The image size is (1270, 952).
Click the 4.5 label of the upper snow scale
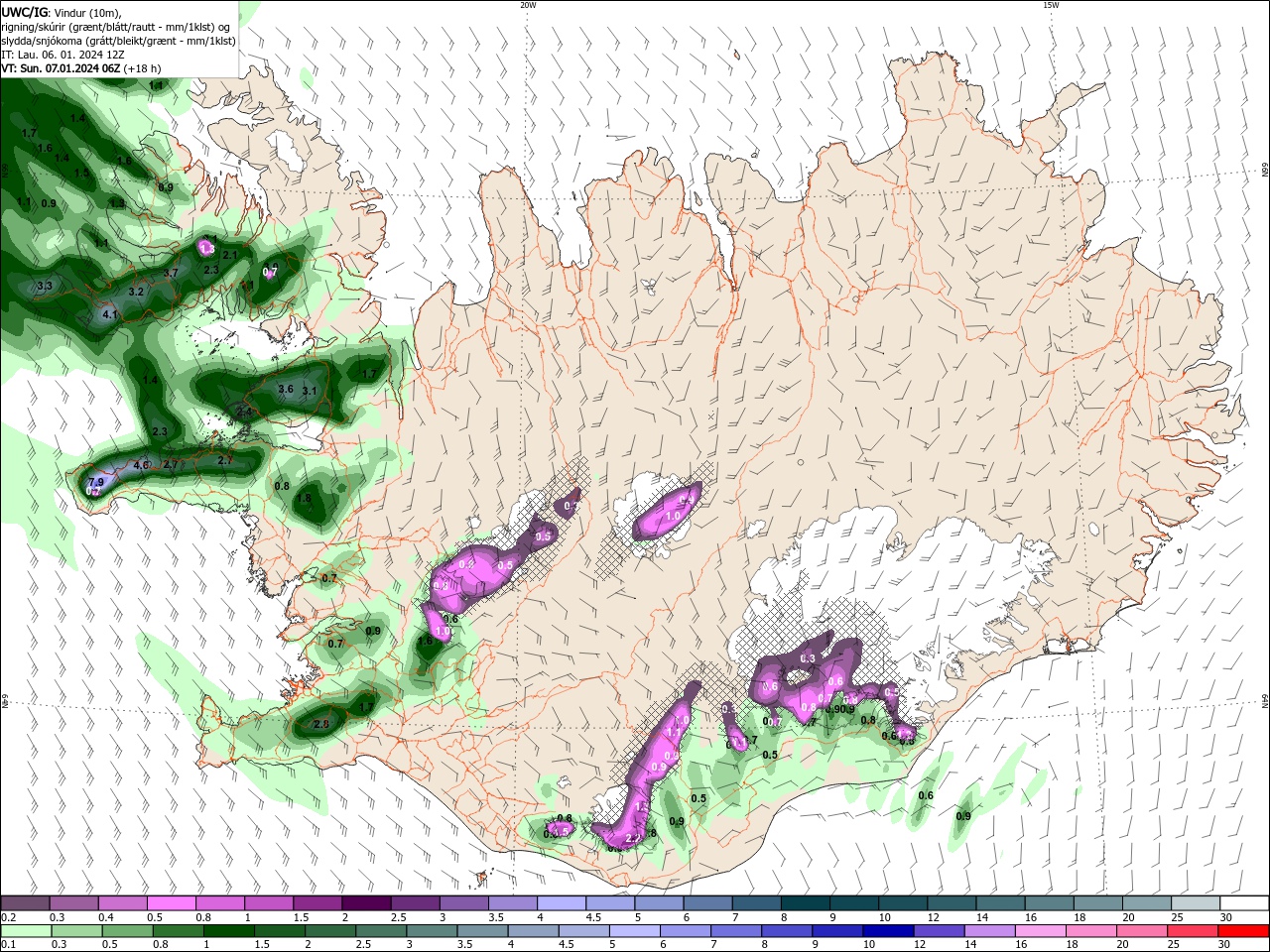coord(593,917)
